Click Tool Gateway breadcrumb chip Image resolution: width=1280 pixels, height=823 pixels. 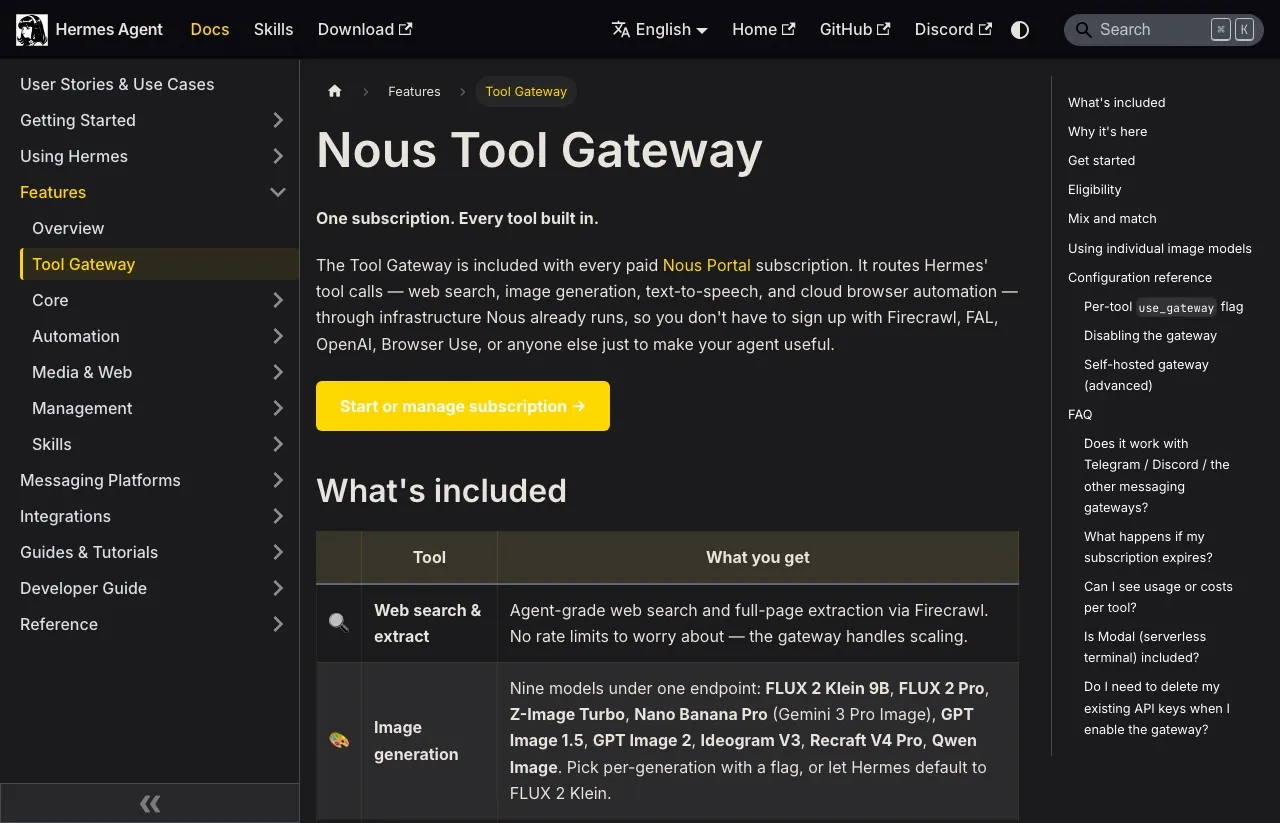coord(526,91)
